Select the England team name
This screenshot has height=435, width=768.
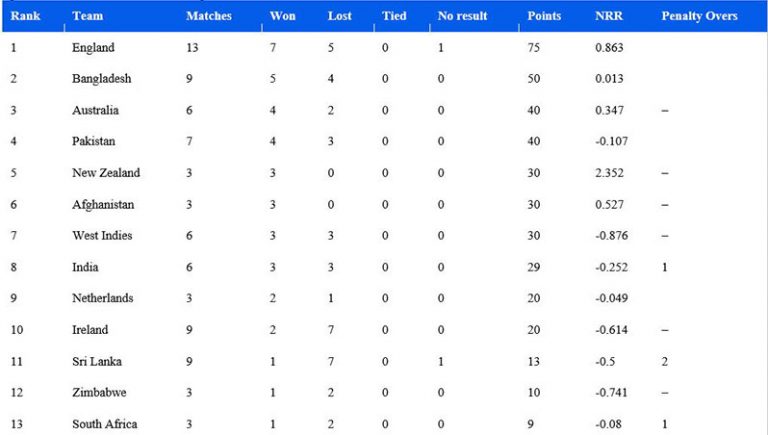(x=93, y=48)
